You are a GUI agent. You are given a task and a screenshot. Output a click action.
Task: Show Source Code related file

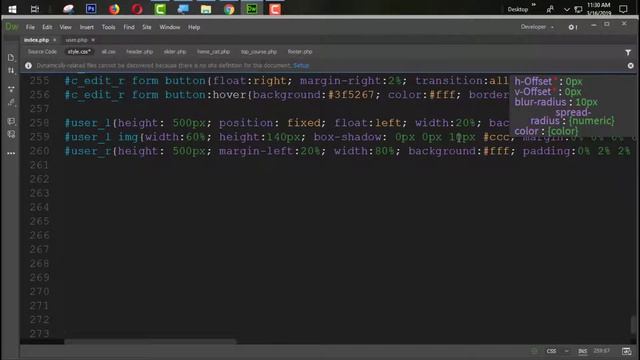[x=42, y=52]
